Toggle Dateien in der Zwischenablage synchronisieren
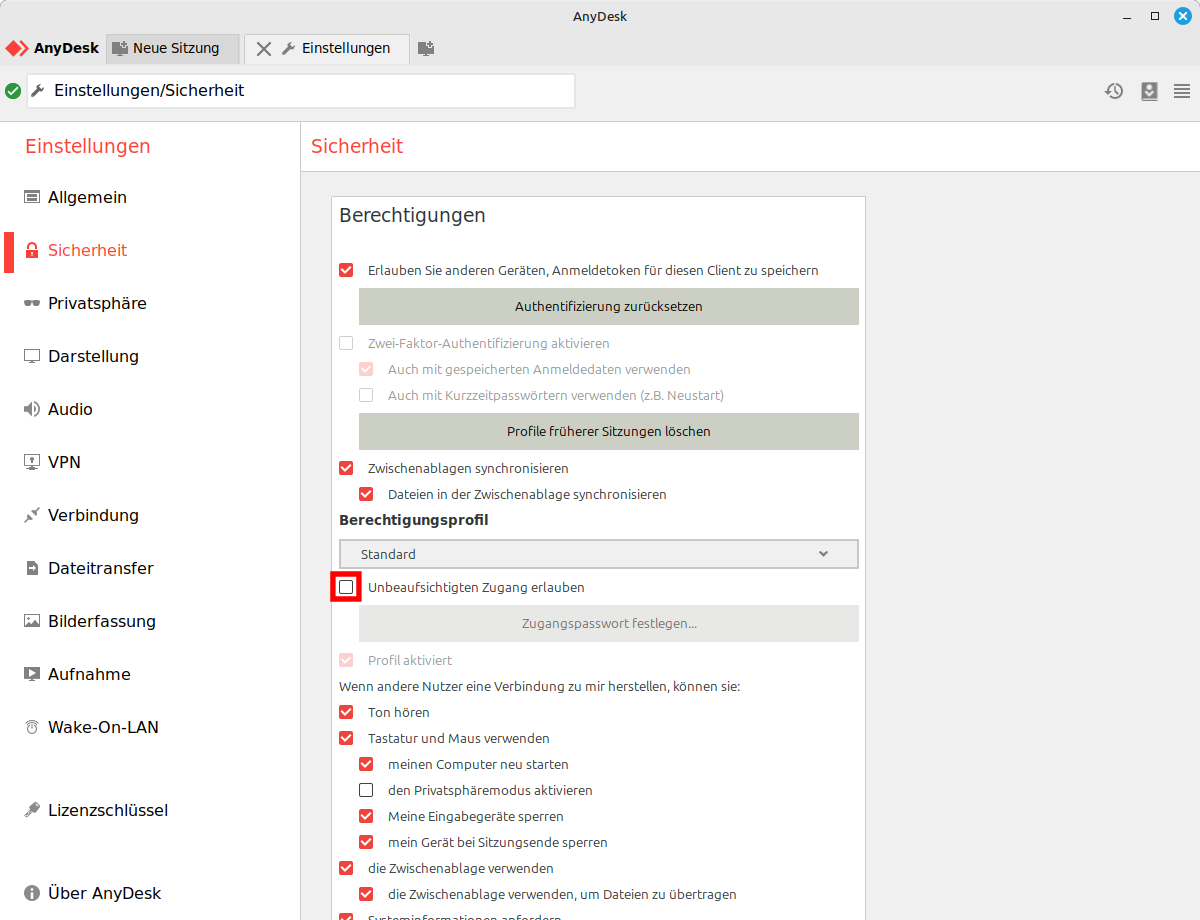Viewport: 1200px width, 920px height. 366,494
